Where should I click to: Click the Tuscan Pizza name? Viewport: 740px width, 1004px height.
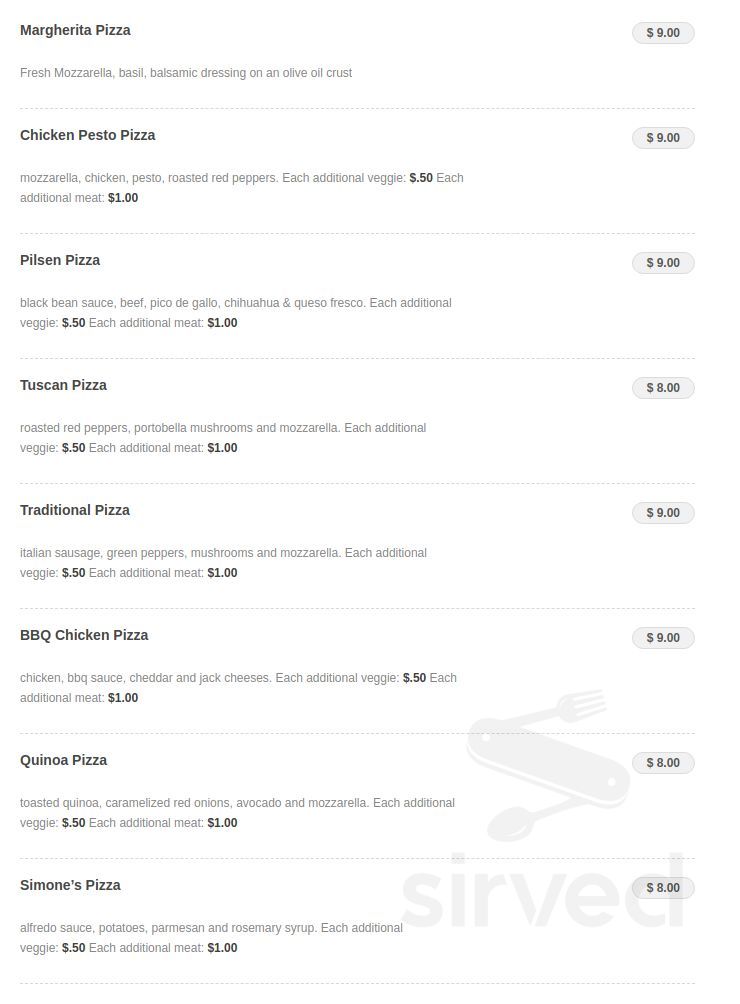pos(63,385)
